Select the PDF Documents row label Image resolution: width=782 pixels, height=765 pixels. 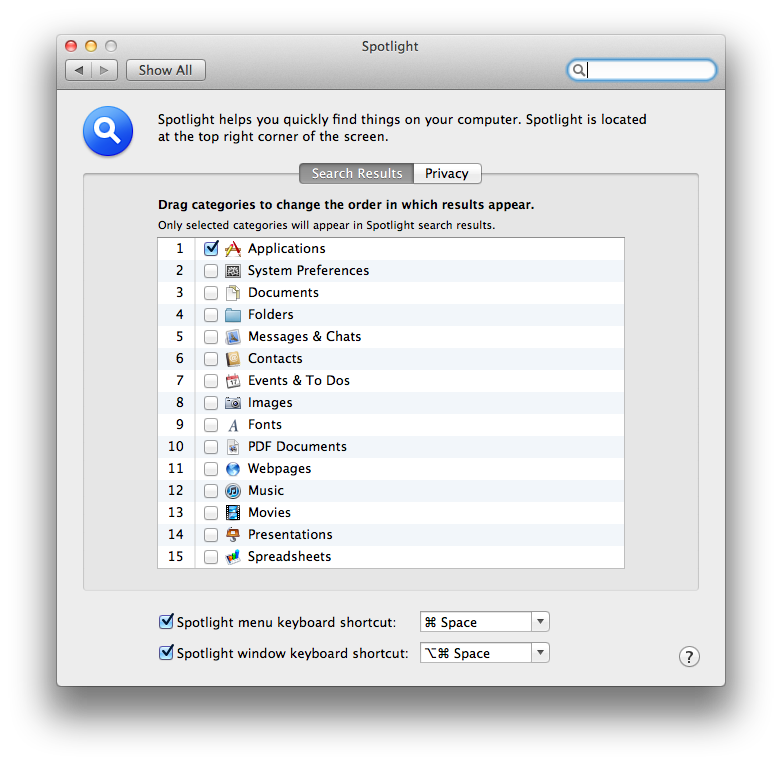coord(297,447)
